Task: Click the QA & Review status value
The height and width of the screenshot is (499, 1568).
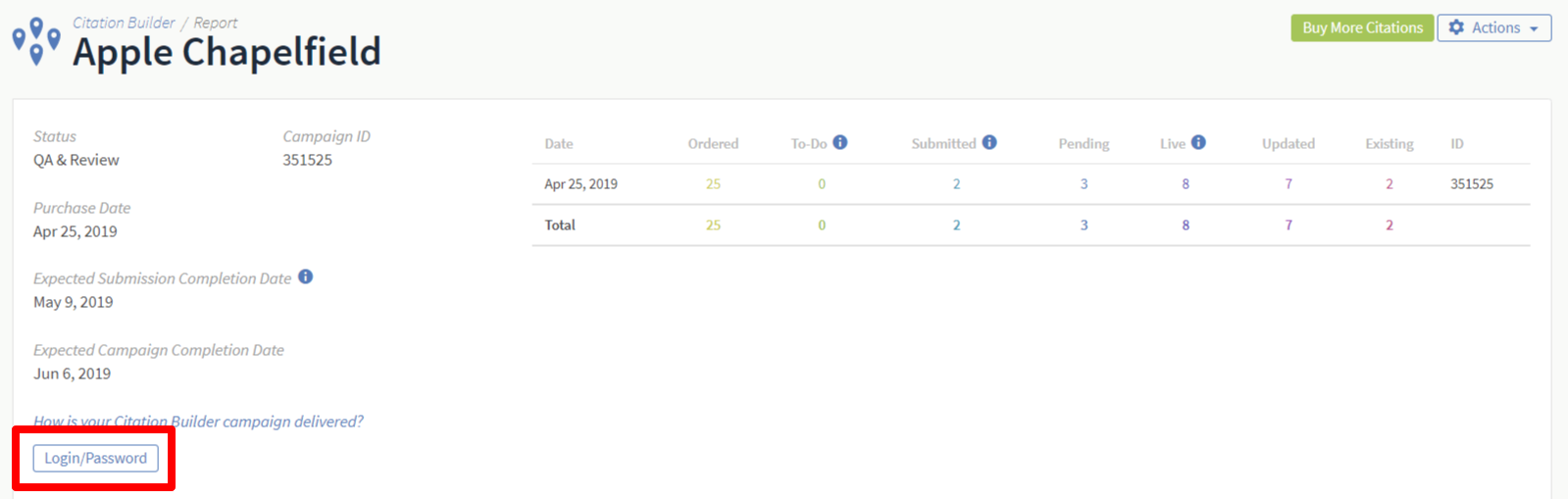Action: pyautogui.click(x=76, y=160)
